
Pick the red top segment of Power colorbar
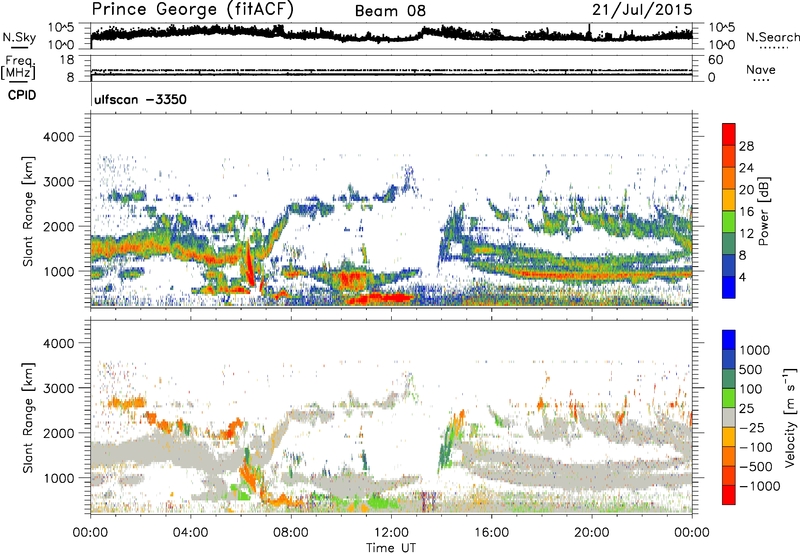(729, 134)
